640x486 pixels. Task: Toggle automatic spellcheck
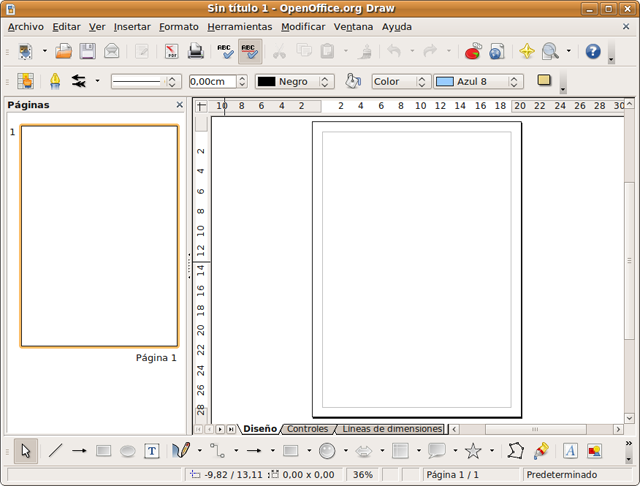[250, 51]
